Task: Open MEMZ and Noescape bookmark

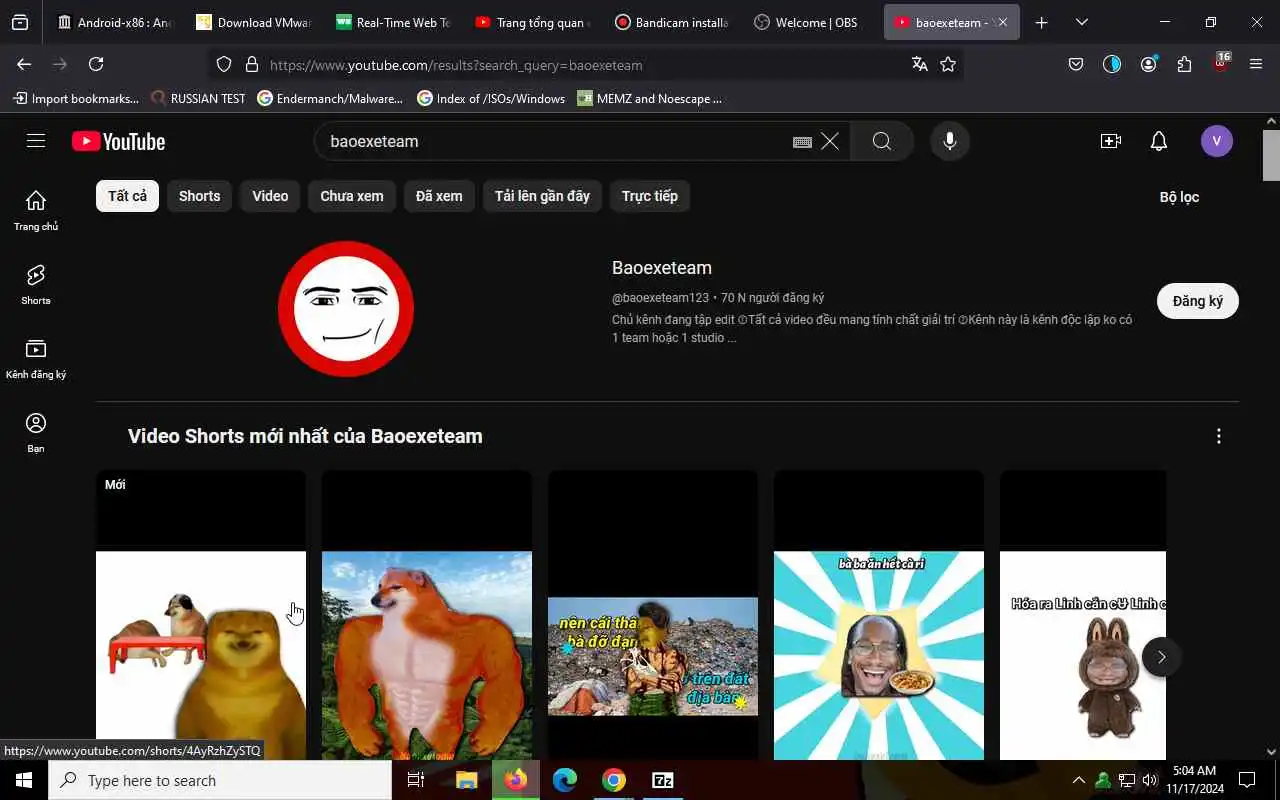Action: [x=650, y=98]
